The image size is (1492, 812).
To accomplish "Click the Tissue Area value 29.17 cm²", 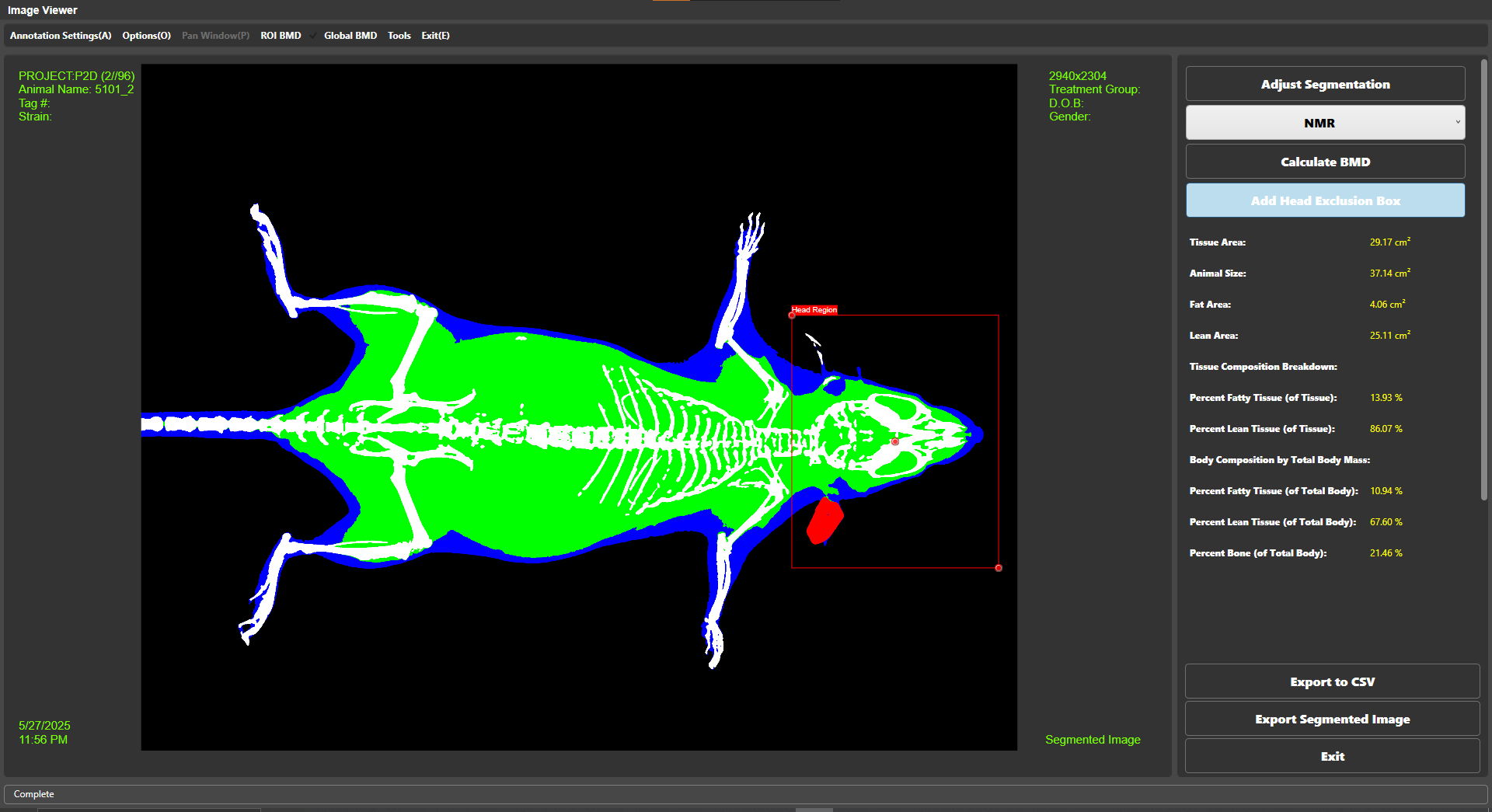I will point(1389,242).
